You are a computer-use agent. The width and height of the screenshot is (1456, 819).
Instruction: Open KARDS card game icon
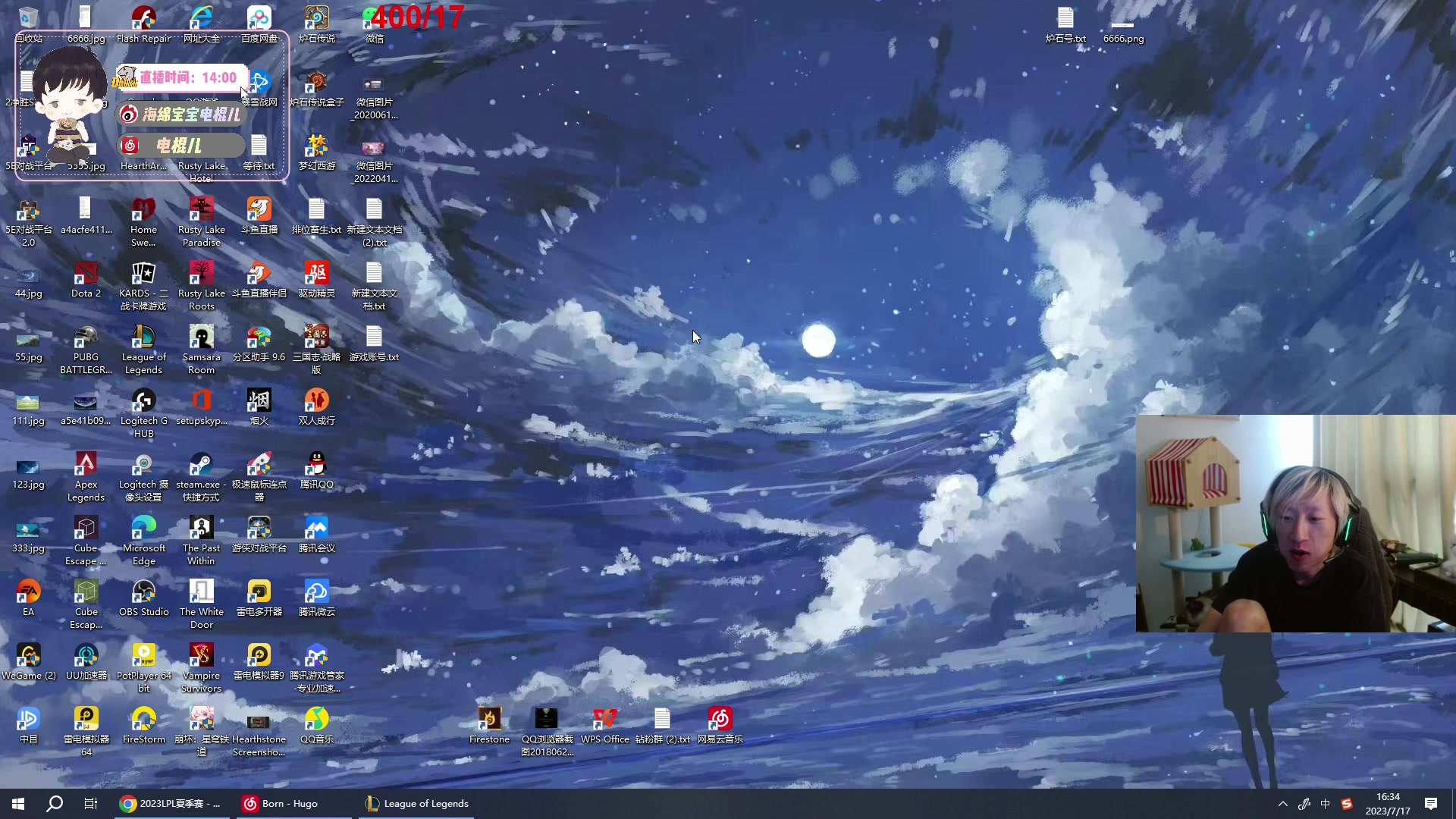point(143,285)
